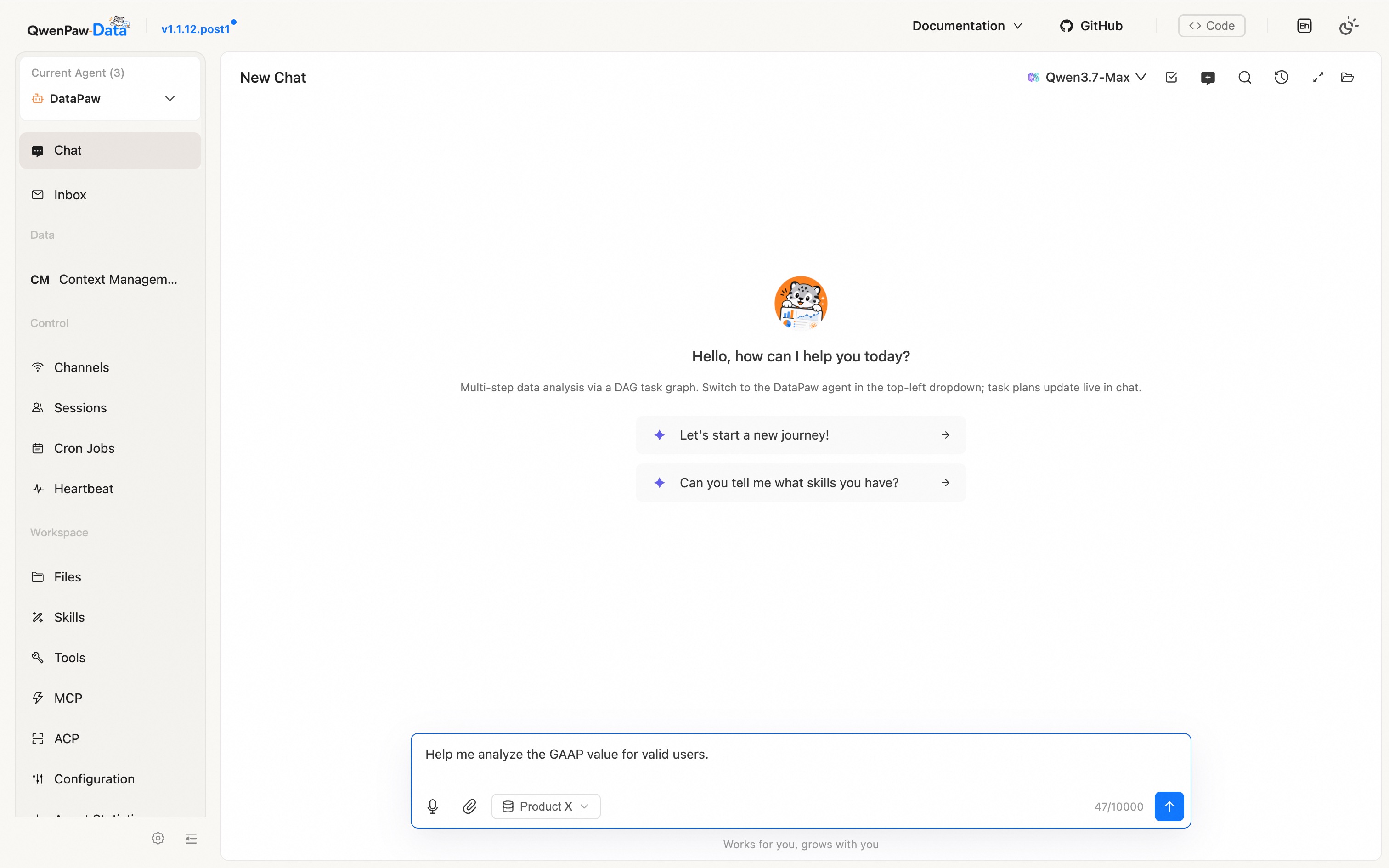Choose "Let's start a new journey!" suggestion
The image size is (1389, 868).
(801, 435)
